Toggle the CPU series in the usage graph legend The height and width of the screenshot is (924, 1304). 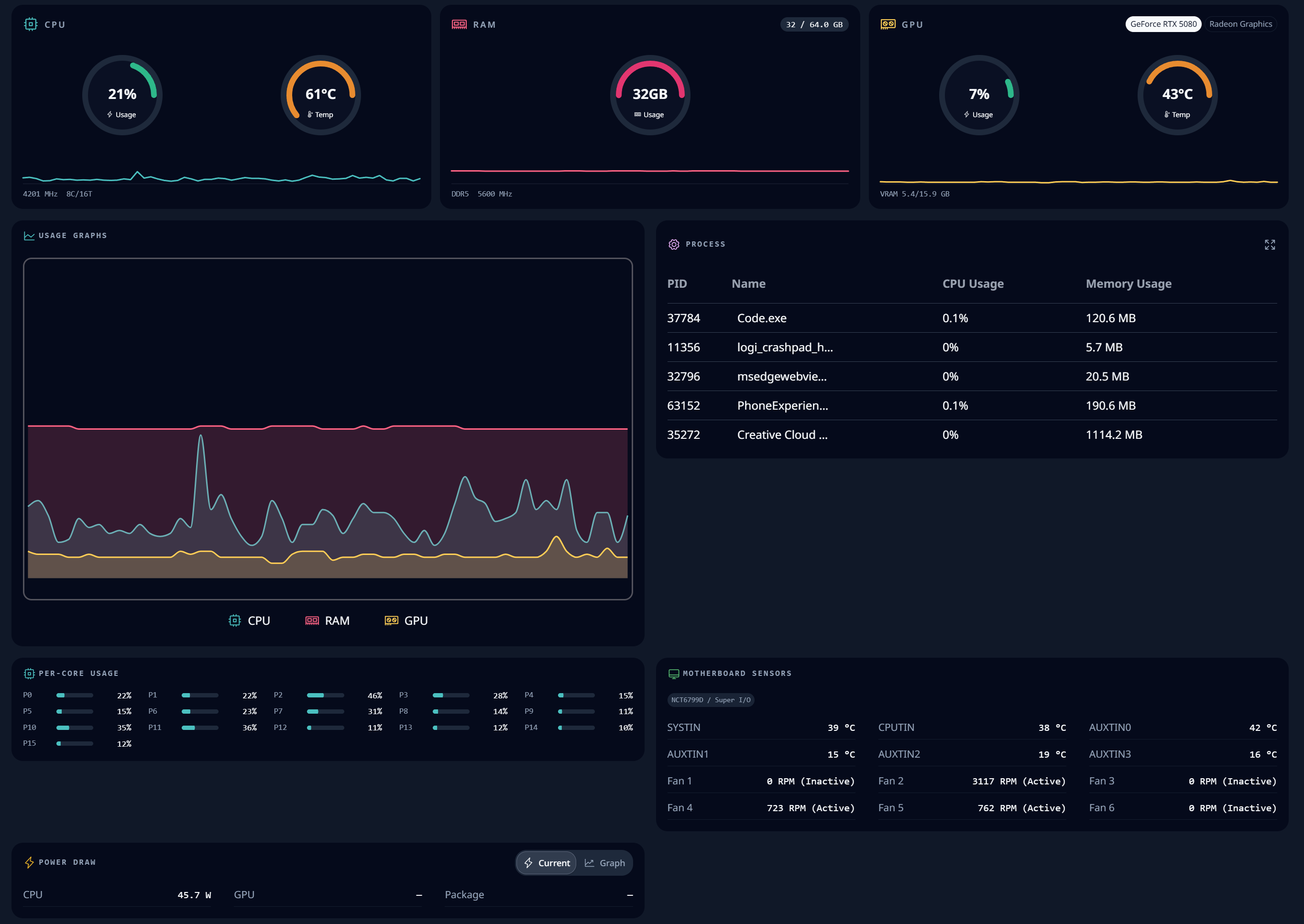(249, 620)
